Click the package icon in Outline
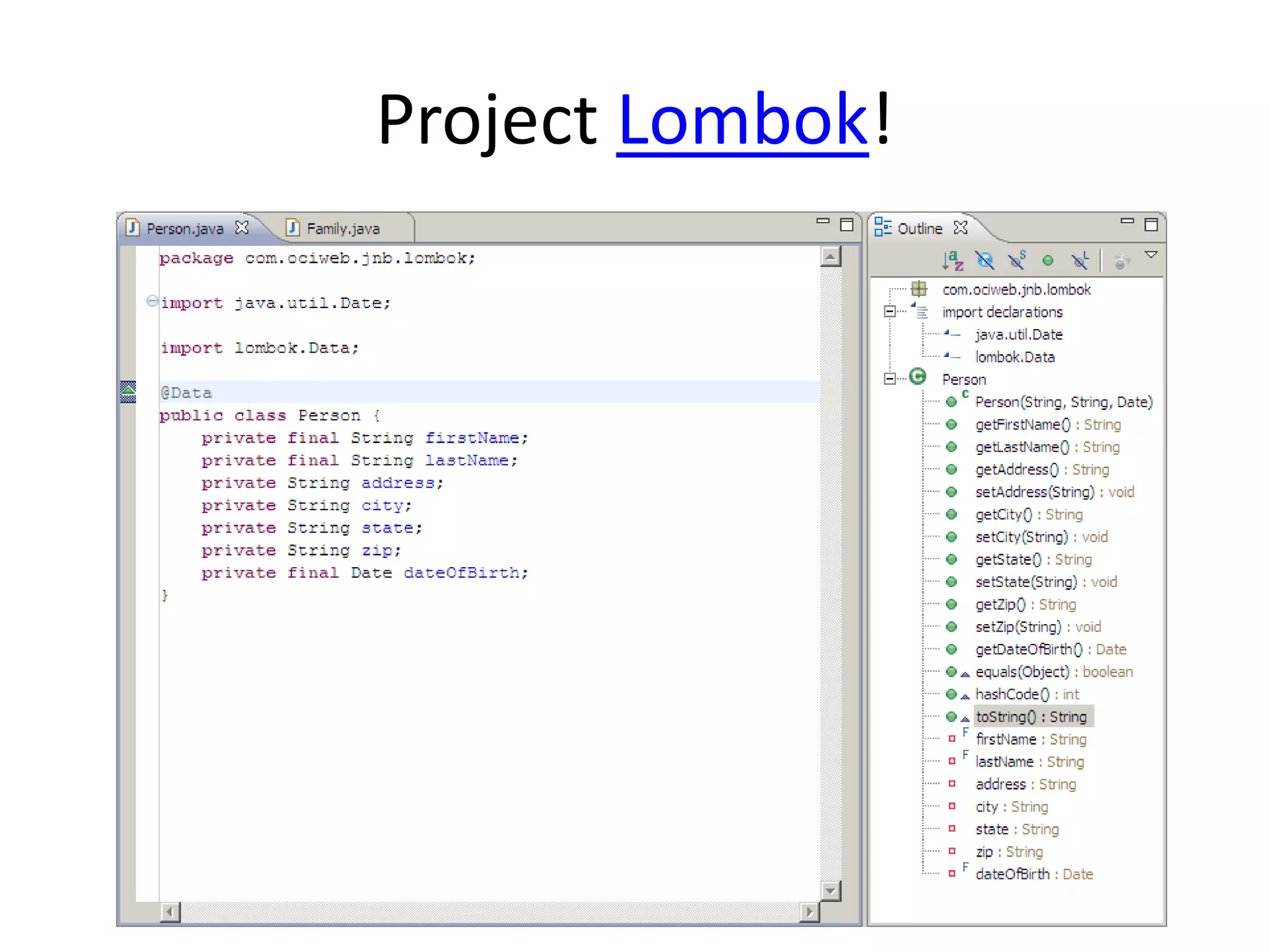Screen dimensions: 1270x952 tap(919, 289)
